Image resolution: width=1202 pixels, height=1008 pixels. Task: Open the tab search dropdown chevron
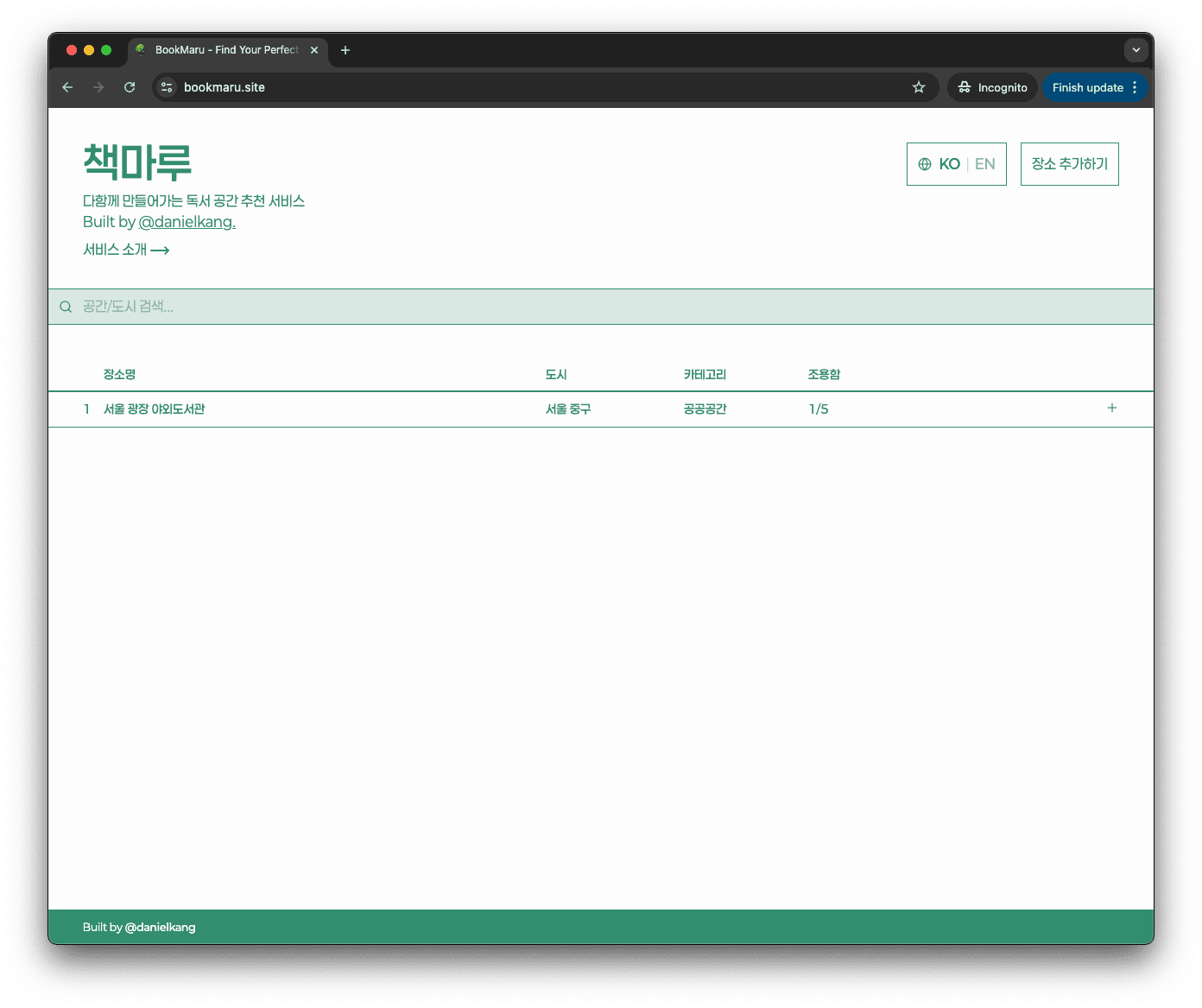tap(1136, 50)
